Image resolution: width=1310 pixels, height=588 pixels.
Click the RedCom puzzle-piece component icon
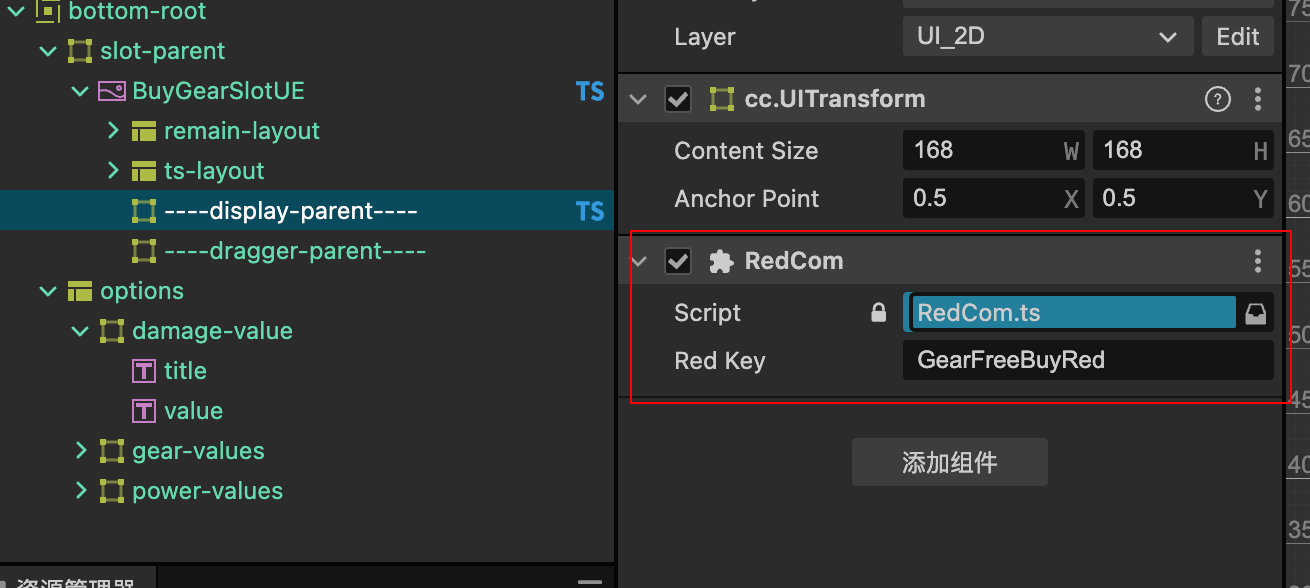coord(720,261)
